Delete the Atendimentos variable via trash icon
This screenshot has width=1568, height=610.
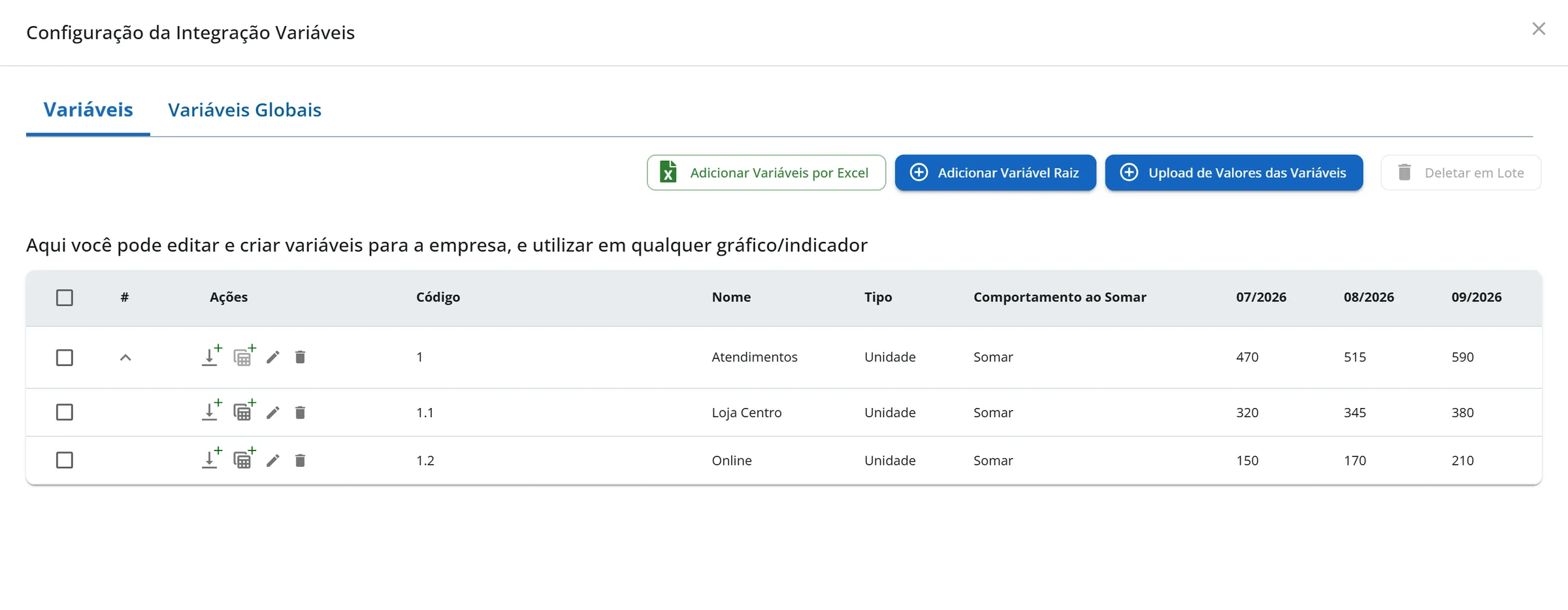[x=300, y=357]
